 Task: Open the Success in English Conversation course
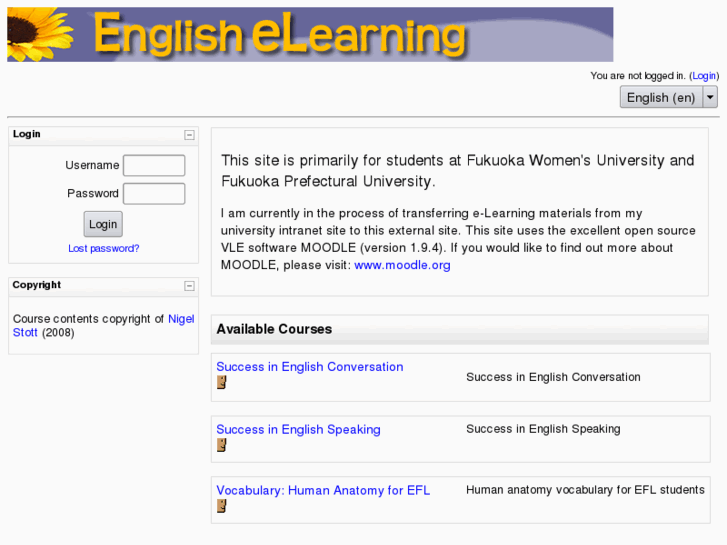click(x=310, y=367)
